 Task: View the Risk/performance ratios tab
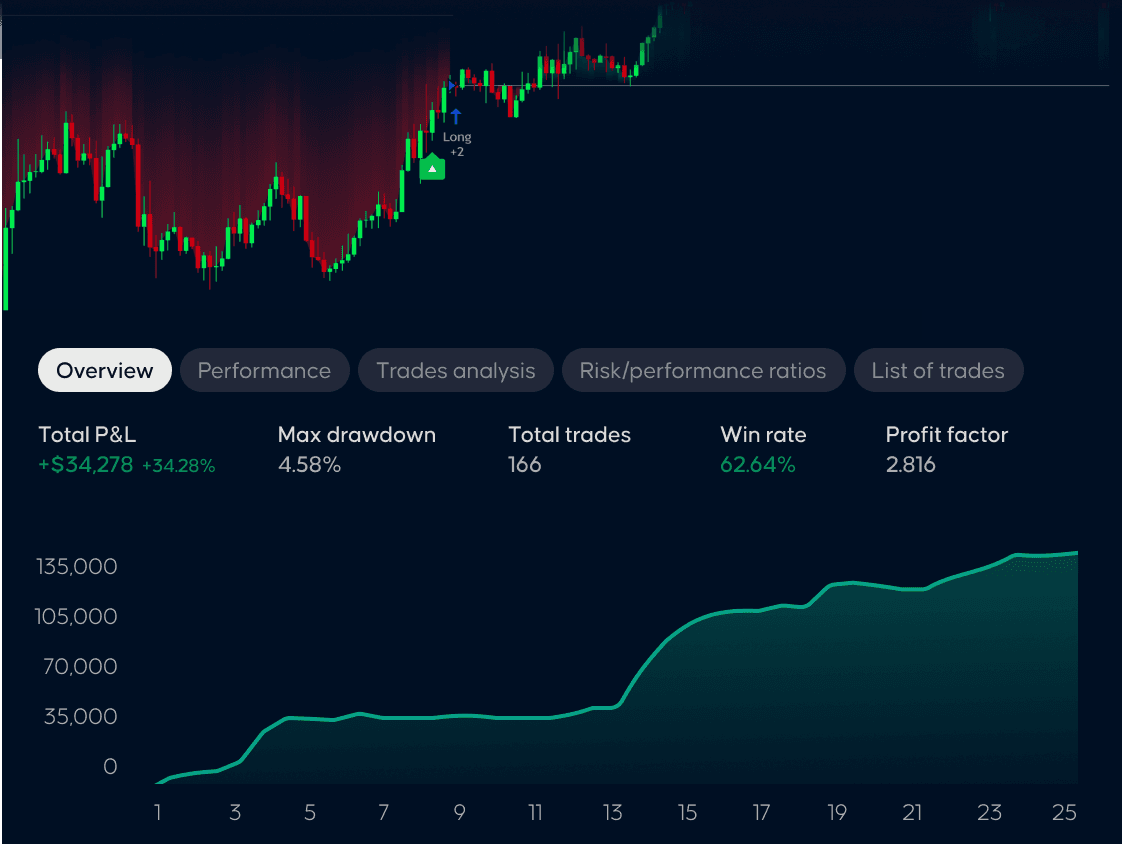(x=703, y=370)
